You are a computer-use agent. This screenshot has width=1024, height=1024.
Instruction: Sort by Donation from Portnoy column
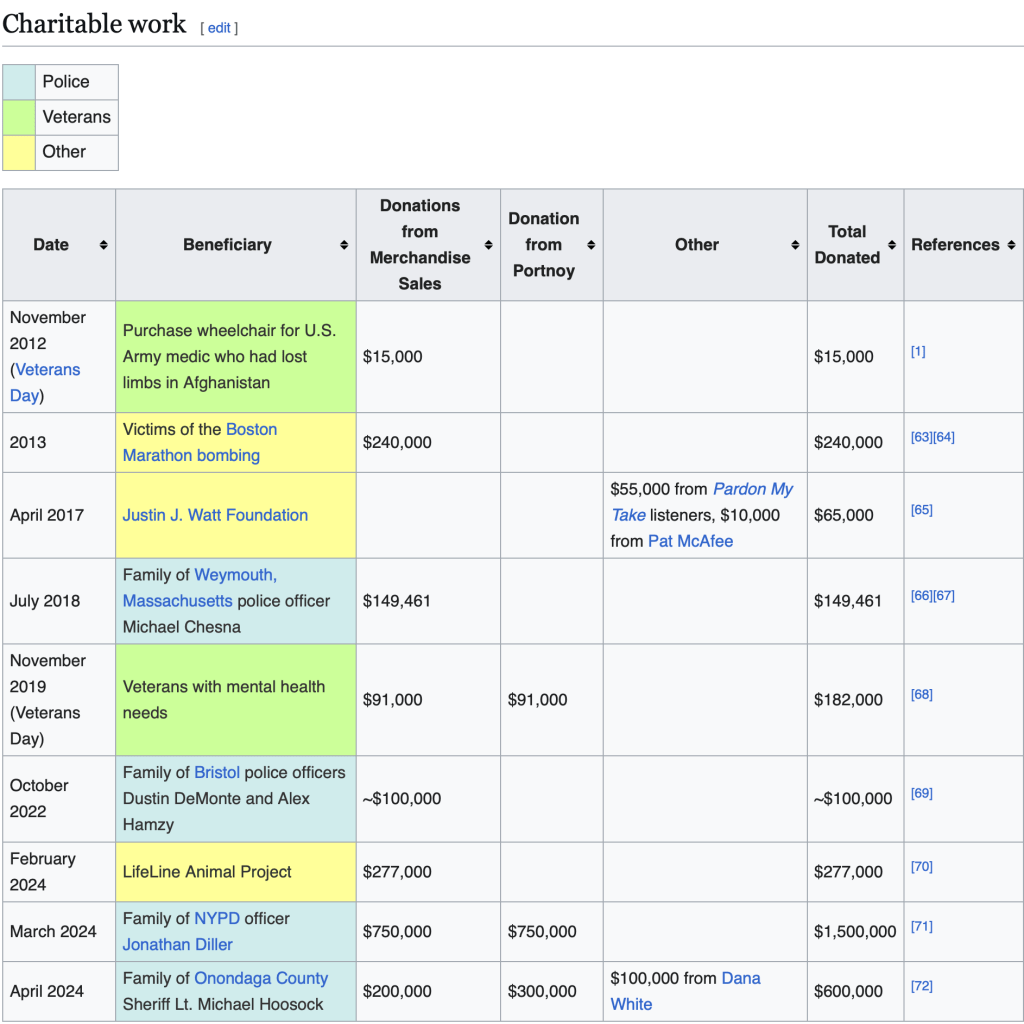[591, 245]
